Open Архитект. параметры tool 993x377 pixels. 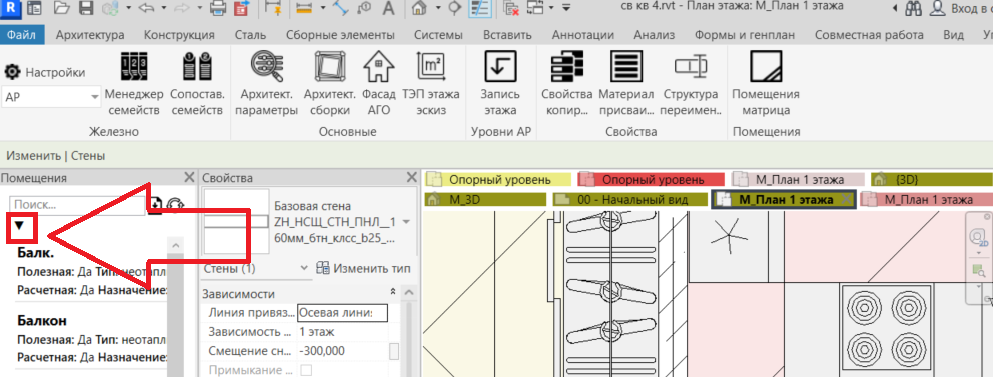click(267, 84)
